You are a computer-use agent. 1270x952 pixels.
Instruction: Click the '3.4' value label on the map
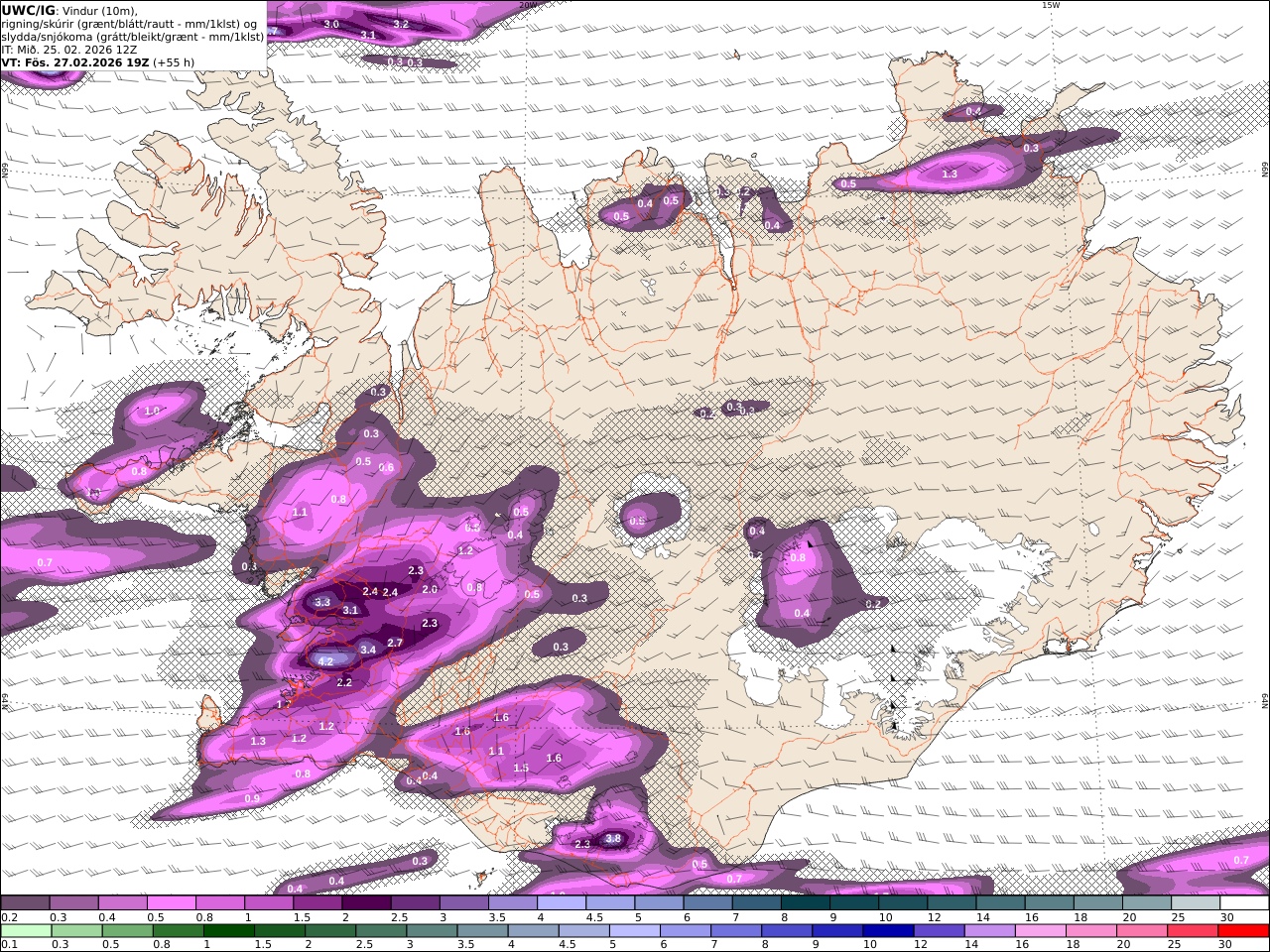(x=368, y=650)
